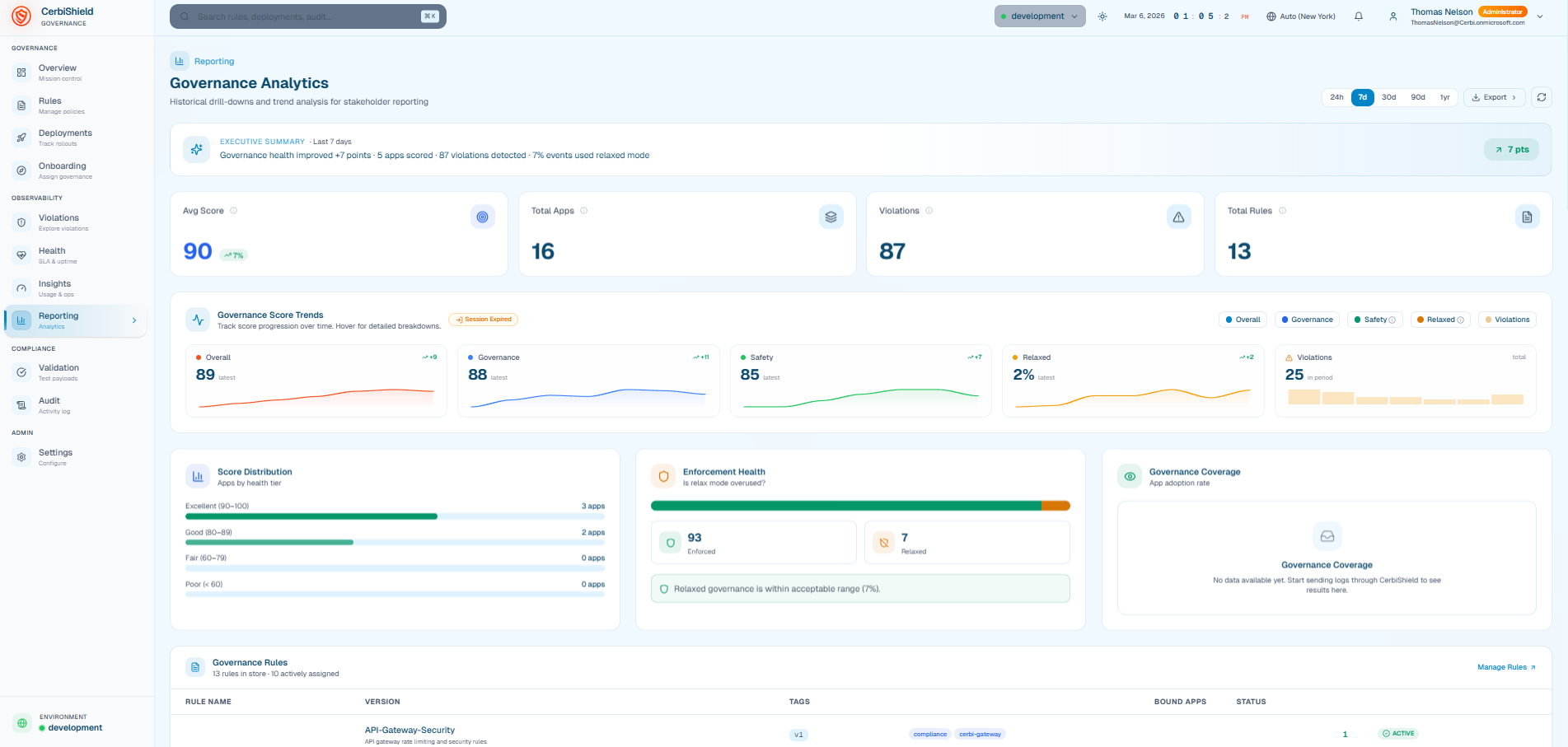Open the development environment dropdown

click(1039, 16)
